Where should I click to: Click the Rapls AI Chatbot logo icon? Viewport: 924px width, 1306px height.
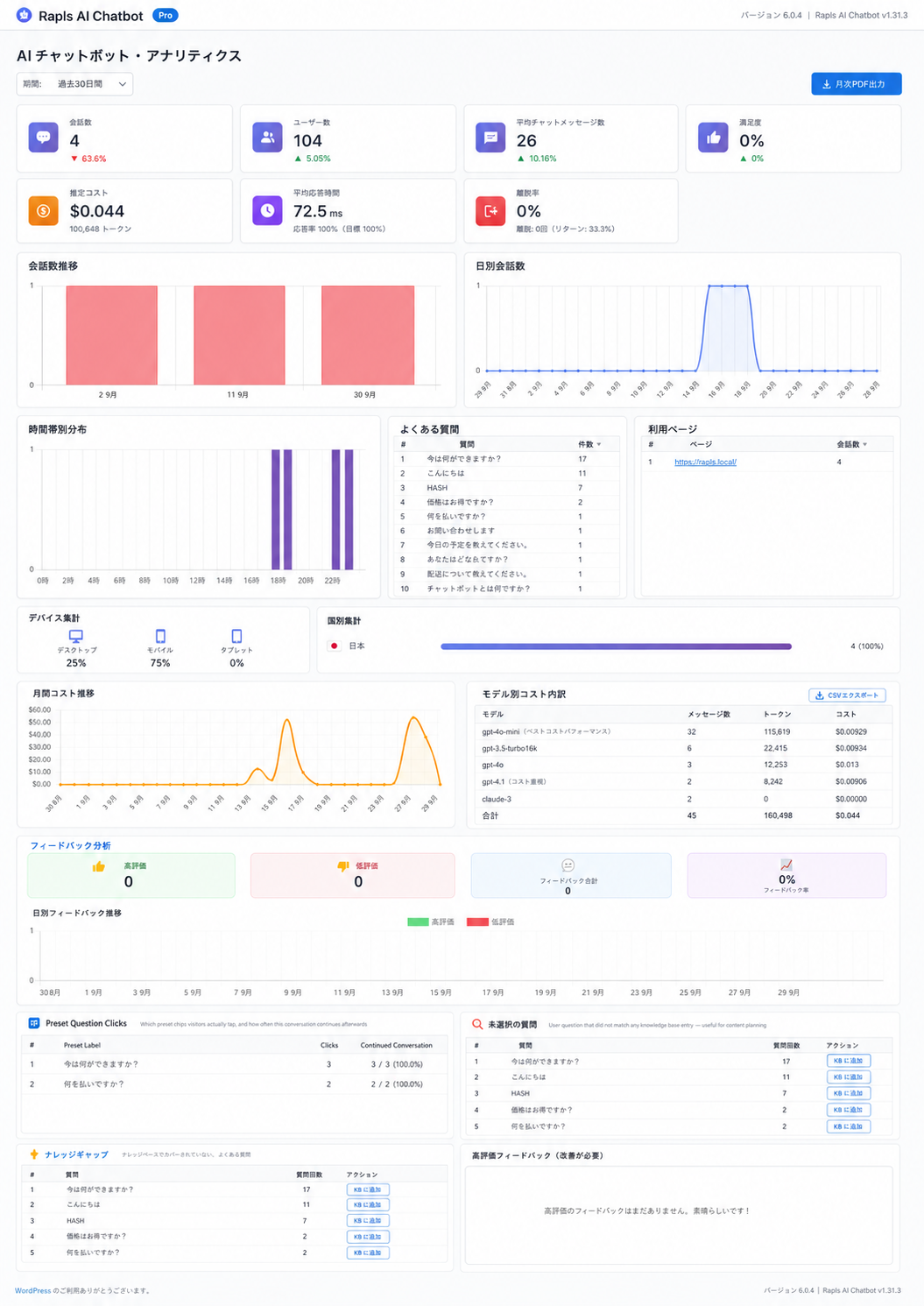25,15
